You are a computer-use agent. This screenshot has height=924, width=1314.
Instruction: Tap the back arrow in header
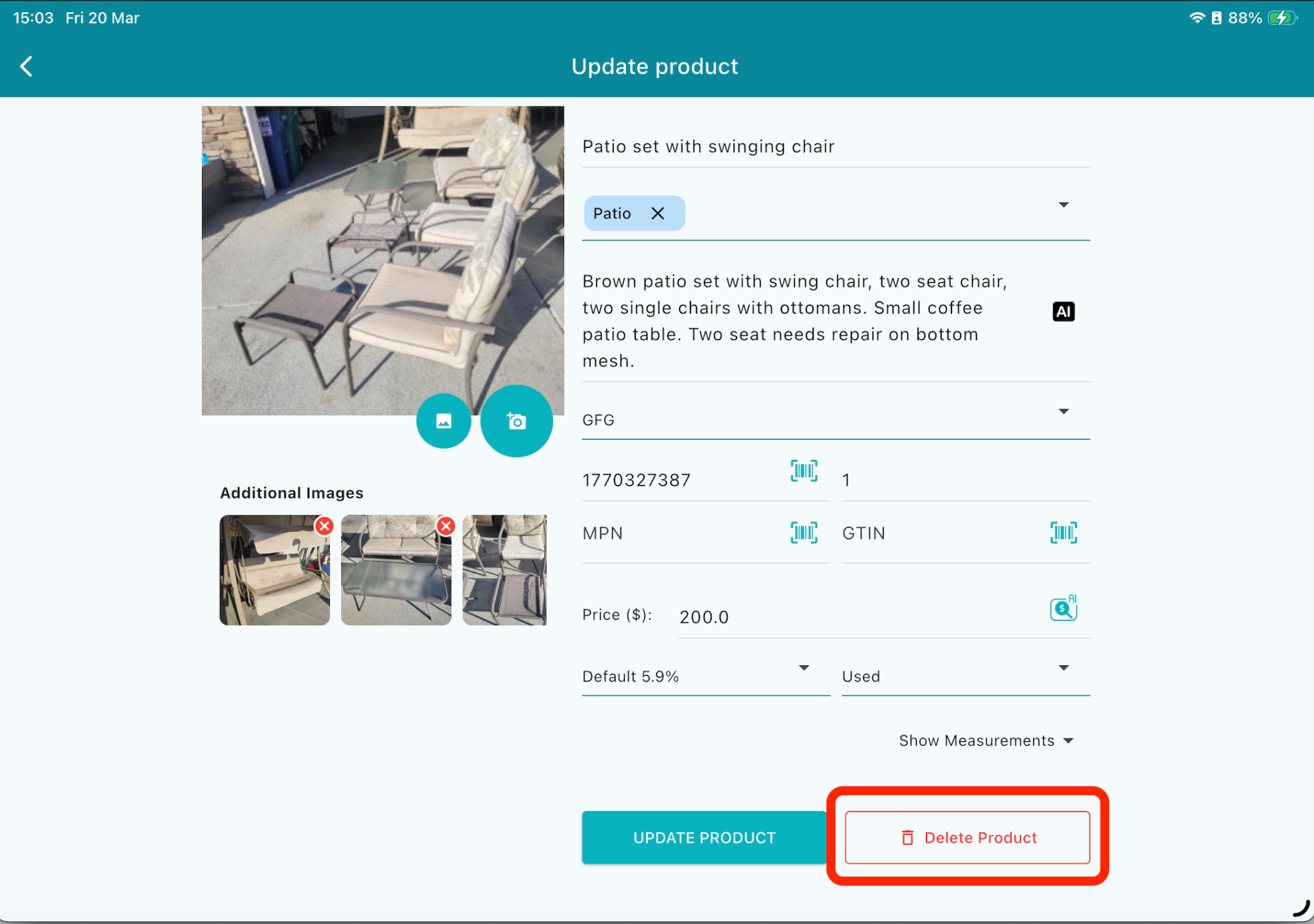pos(26,66)
